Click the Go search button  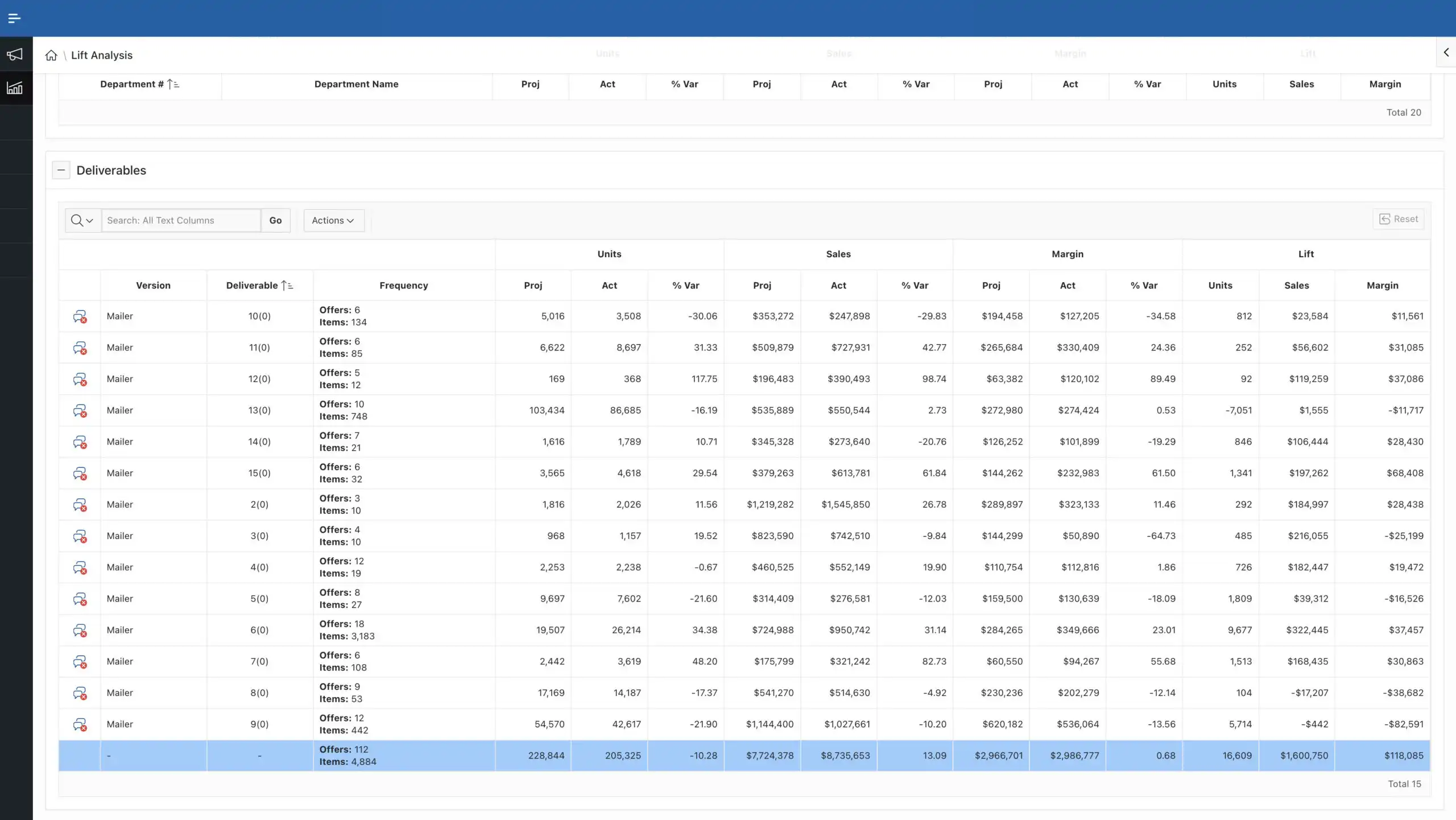pyautogui.click(x=275, y=221)
